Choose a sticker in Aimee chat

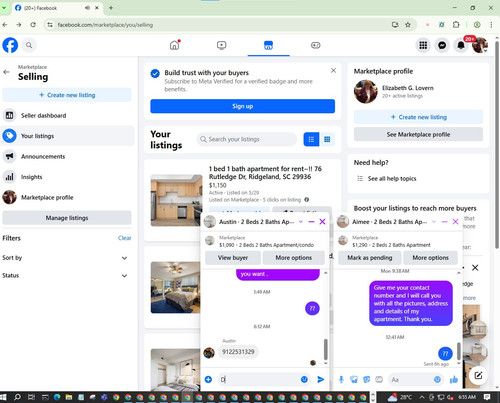click(x=366, y=379)
